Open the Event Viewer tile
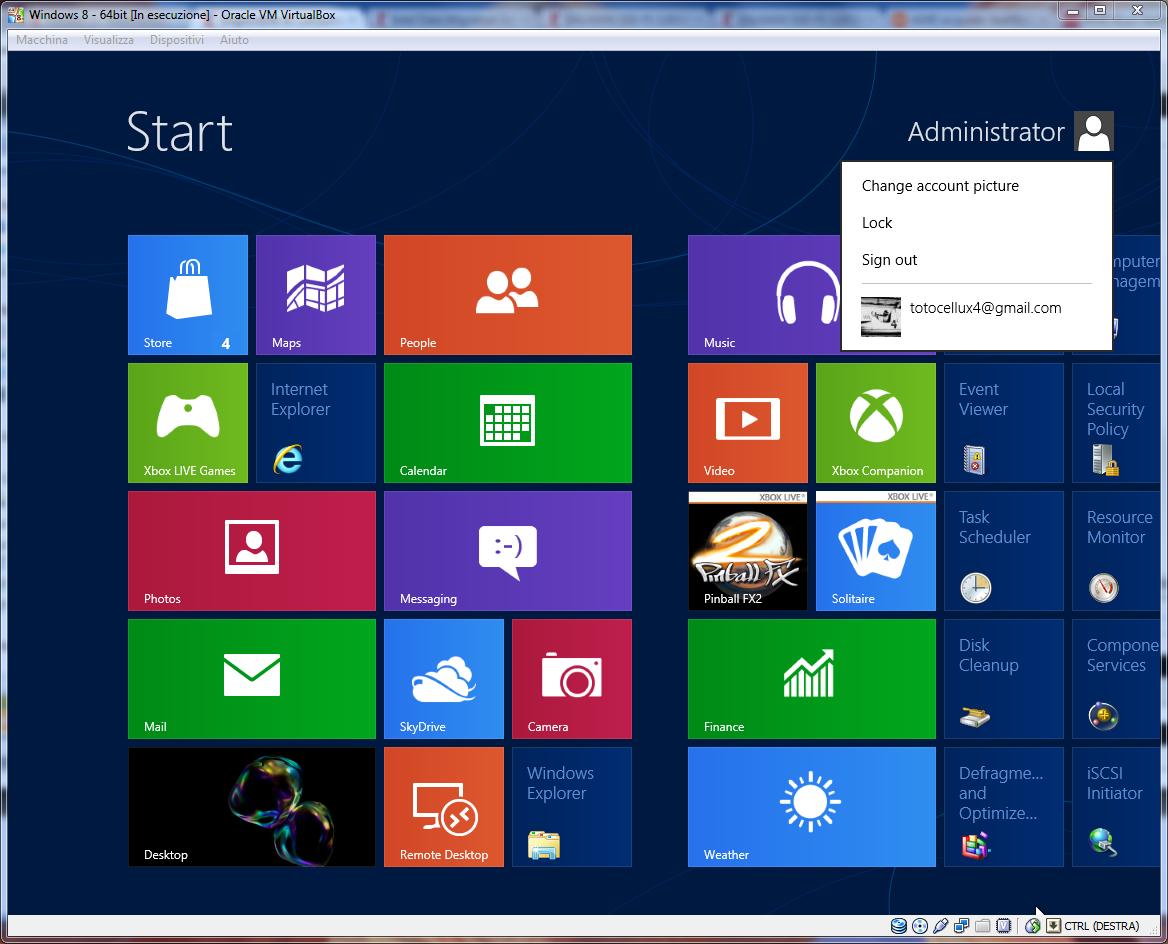 click(1004, 423)
